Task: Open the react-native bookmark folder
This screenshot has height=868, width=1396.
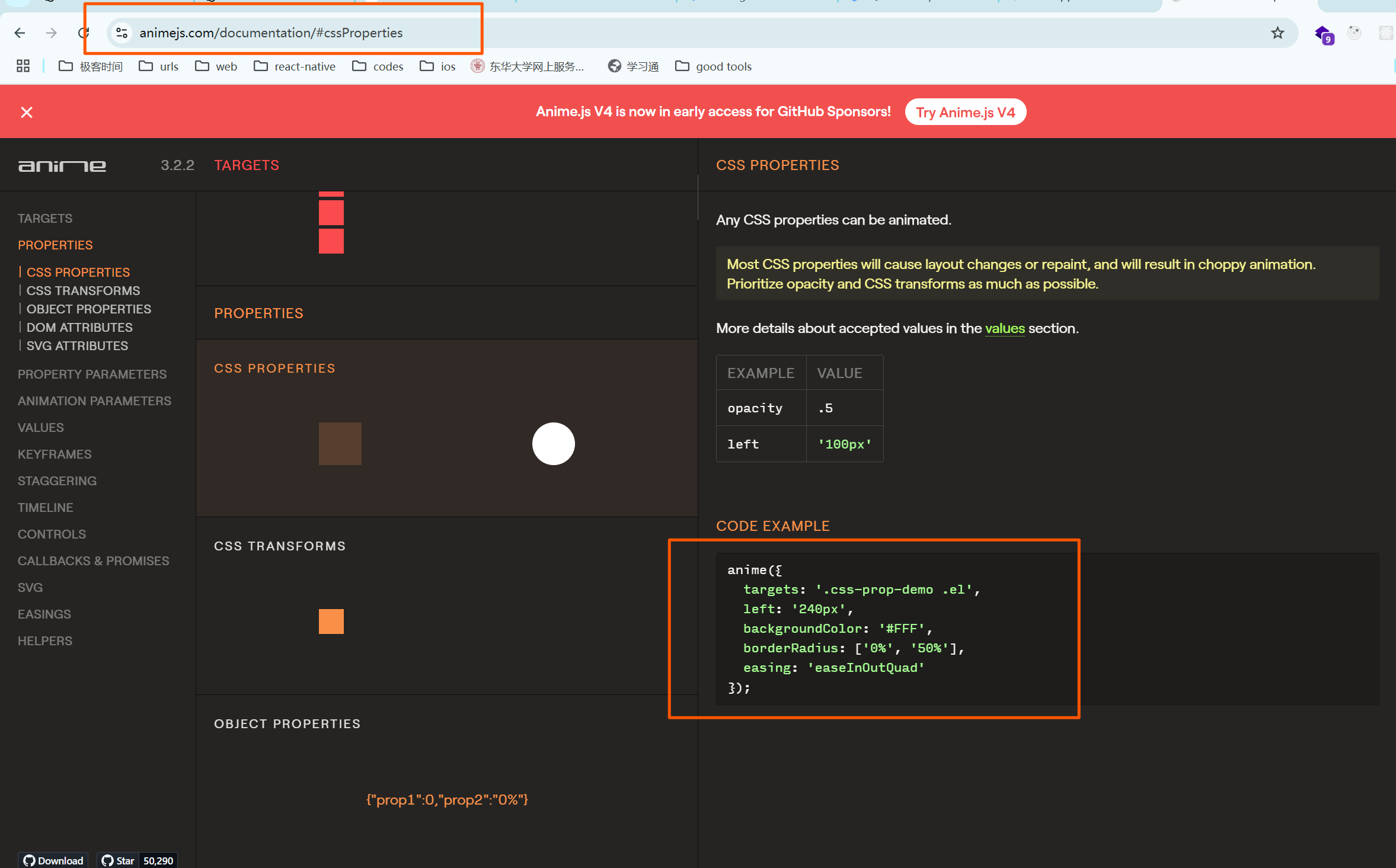Action: [x=294, y=66]
